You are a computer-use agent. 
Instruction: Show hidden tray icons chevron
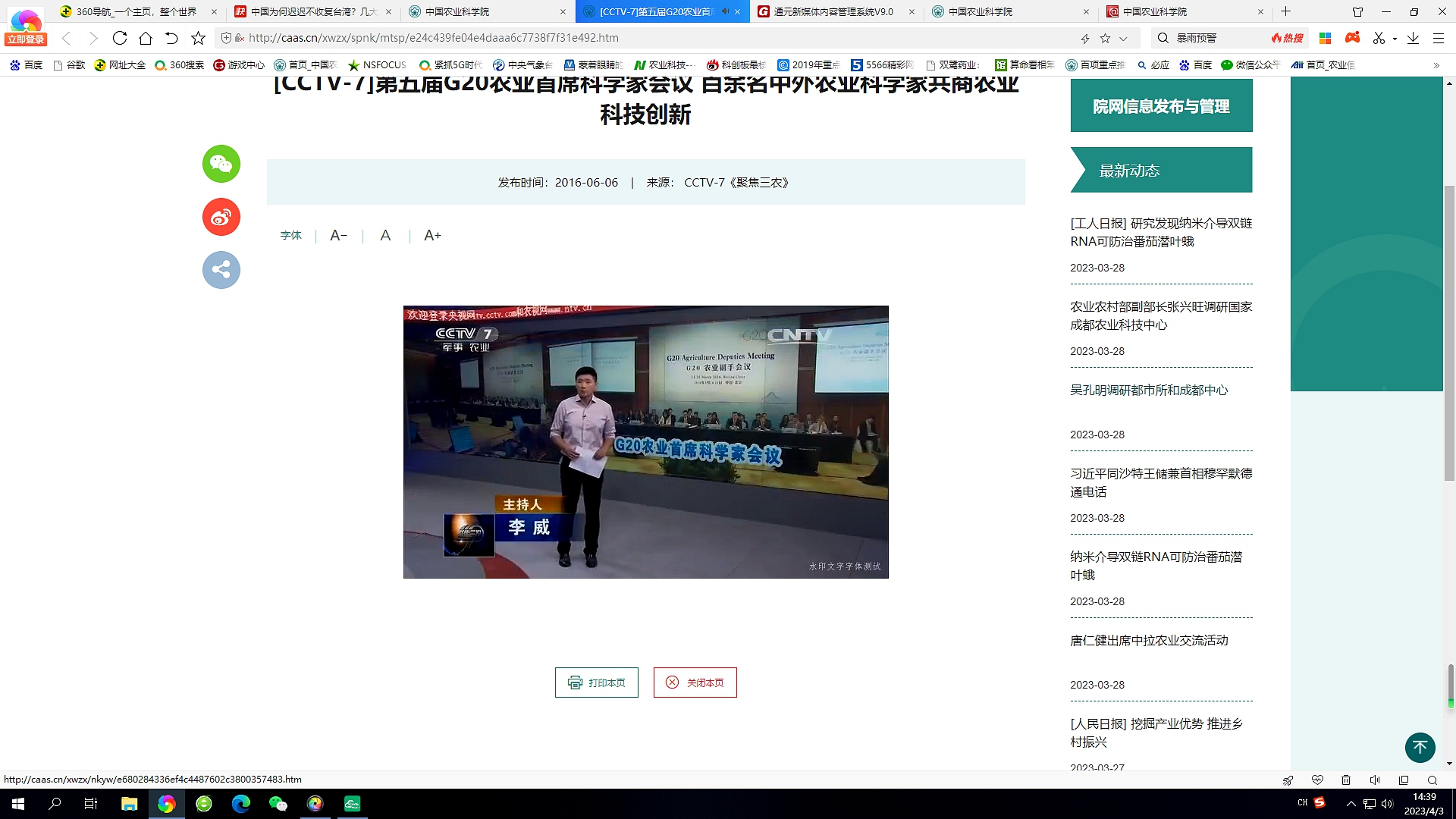click(1351, 804)
